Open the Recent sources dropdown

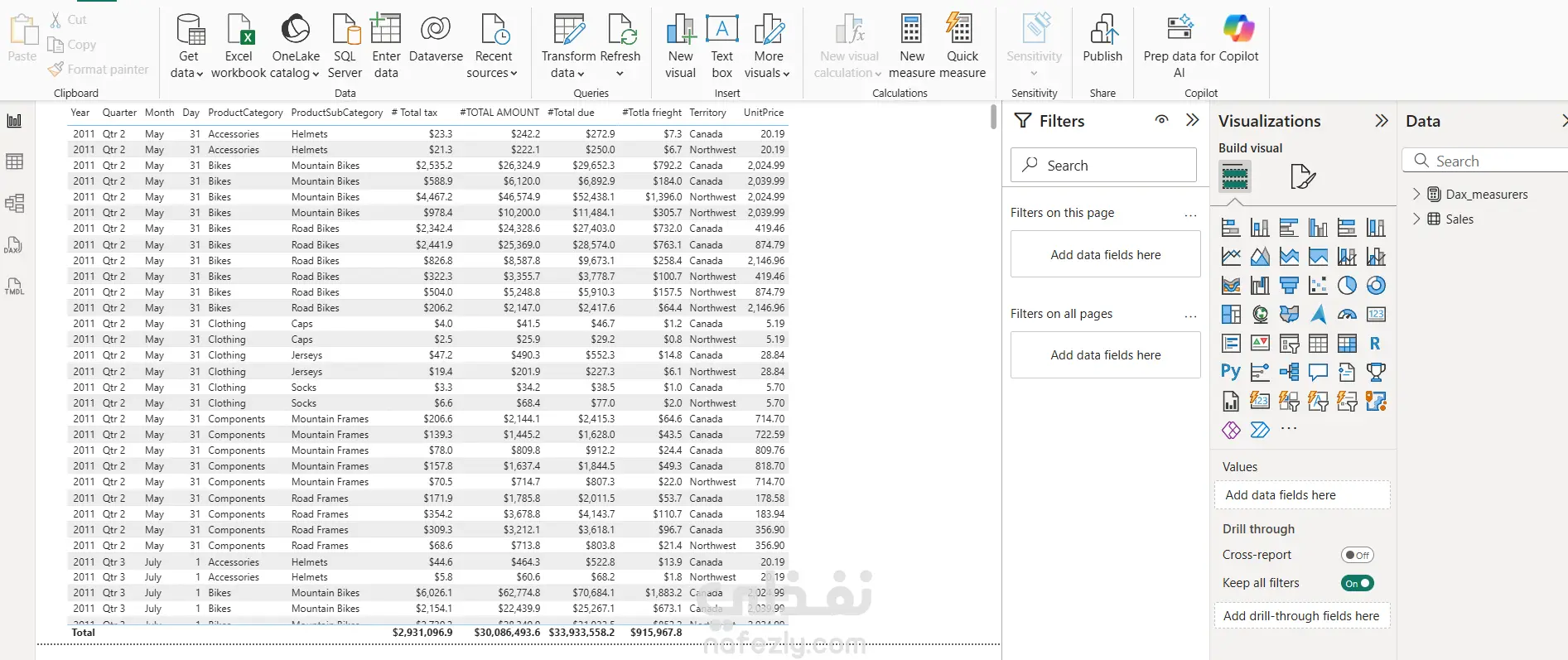tap(493, 46)
